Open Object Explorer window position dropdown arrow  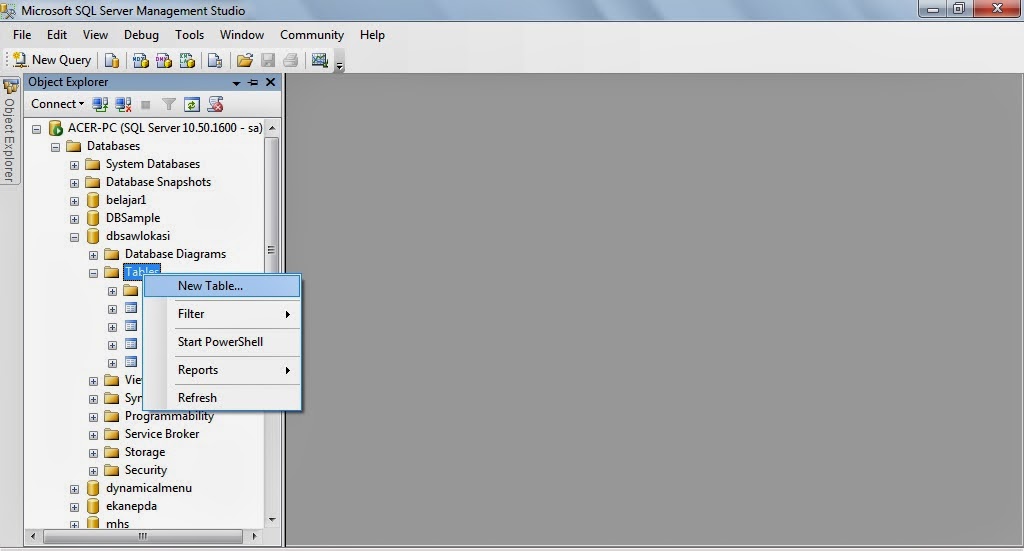[x=236, y=83]
